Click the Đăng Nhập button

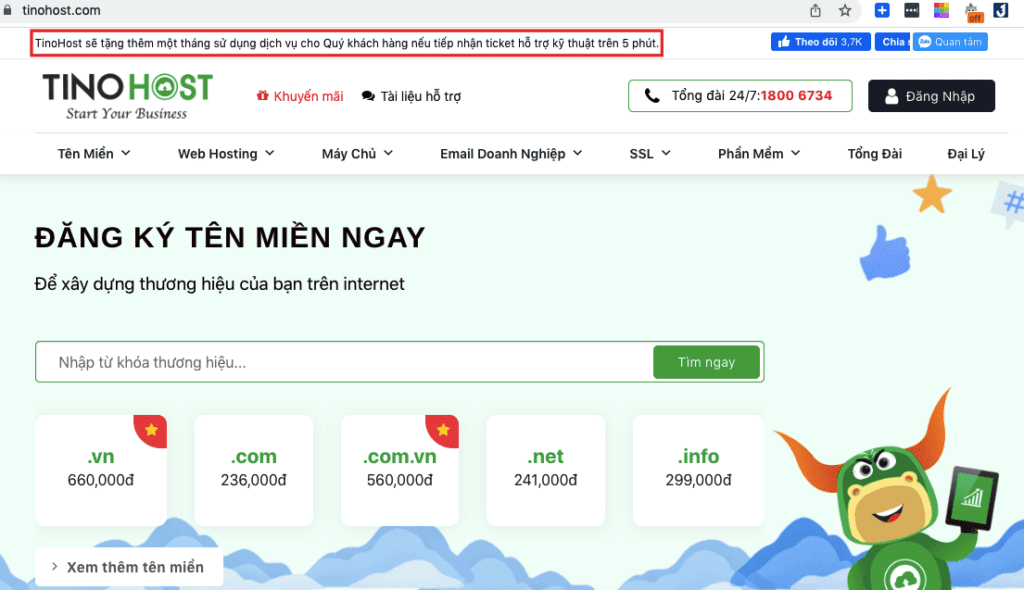click(x=931, y=96)
